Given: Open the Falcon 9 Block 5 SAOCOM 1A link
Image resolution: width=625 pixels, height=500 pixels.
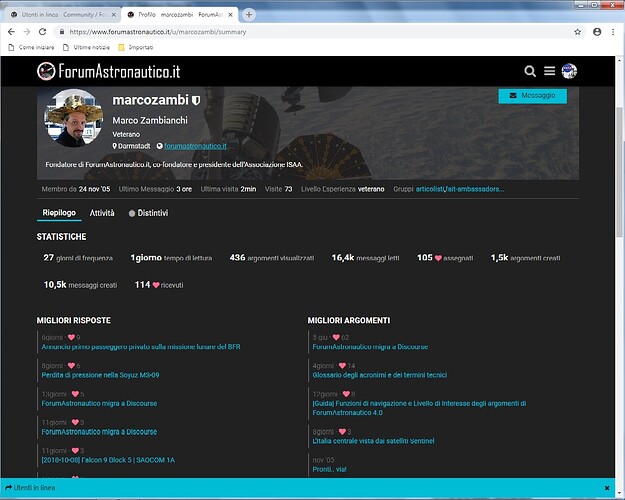Looking at the screenshot, I should 108,460.
